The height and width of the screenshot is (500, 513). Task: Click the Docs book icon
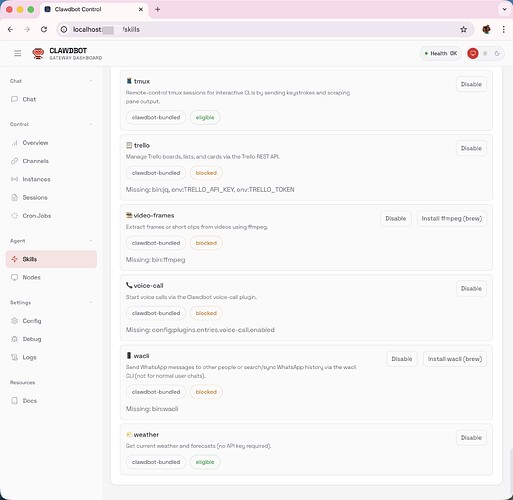[x=14, y=401]
